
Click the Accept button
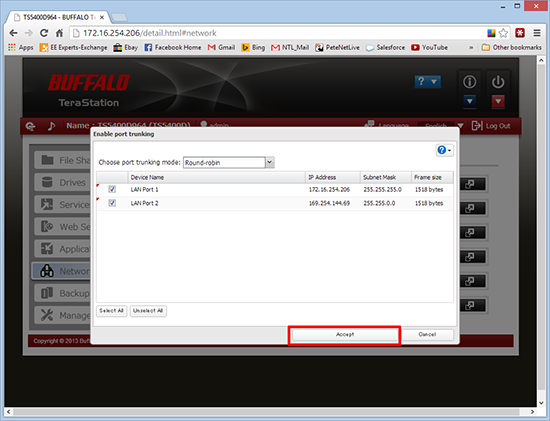pos(345,335)
